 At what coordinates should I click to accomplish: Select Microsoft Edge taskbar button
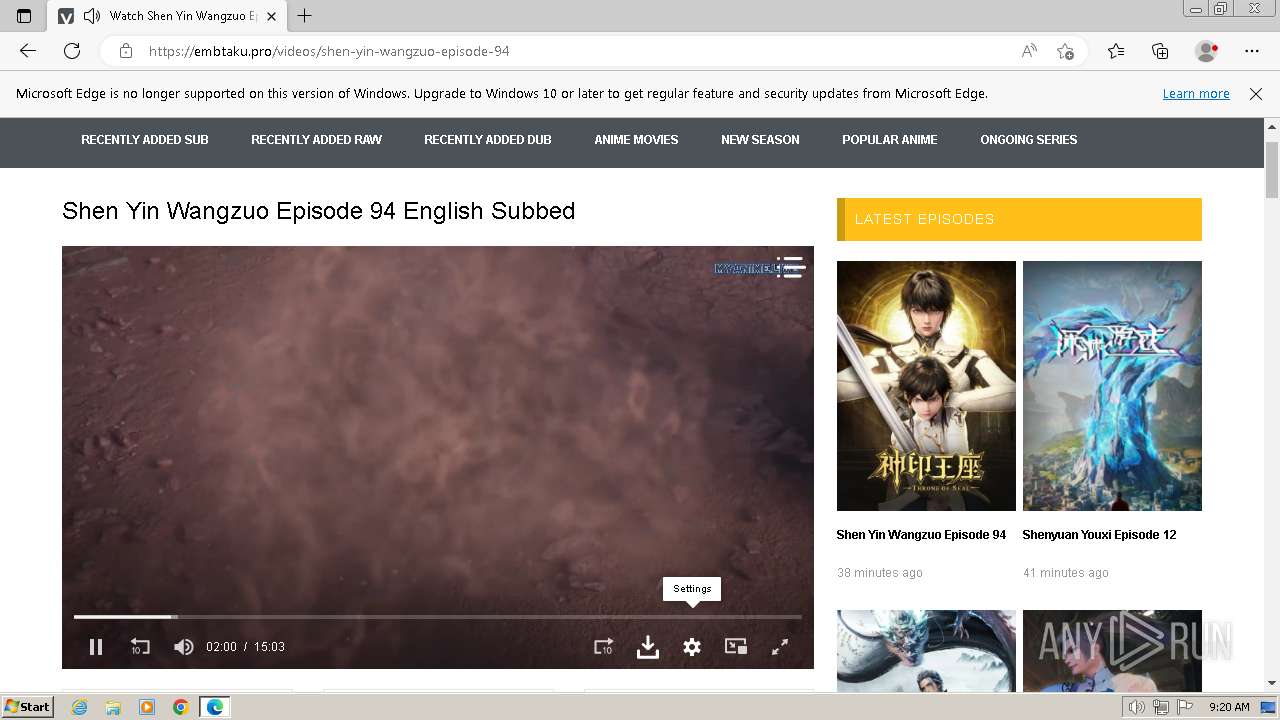[215, 707]
